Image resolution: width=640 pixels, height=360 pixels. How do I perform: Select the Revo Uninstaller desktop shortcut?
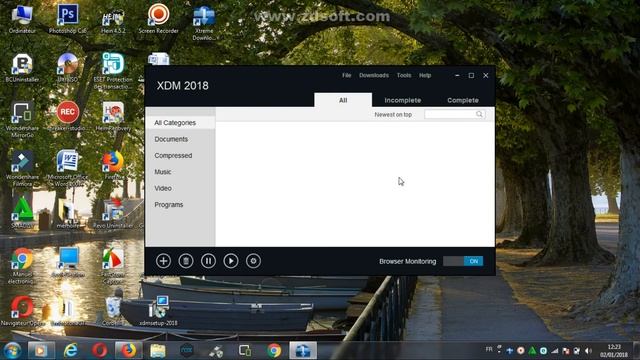113,213
